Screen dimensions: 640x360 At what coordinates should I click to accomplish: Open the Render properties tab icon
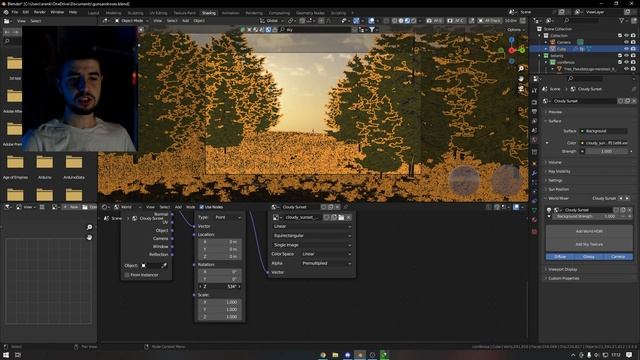click(x=534, y=102)
